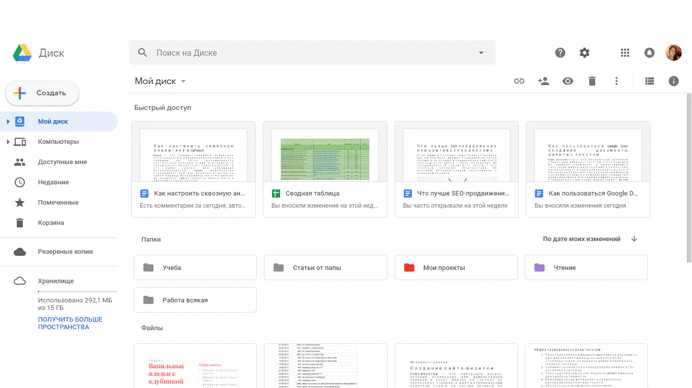Click the folder icon of 'Работа всякая'
This screenshot has height=388, width=692.
click(x=148, y=300)
